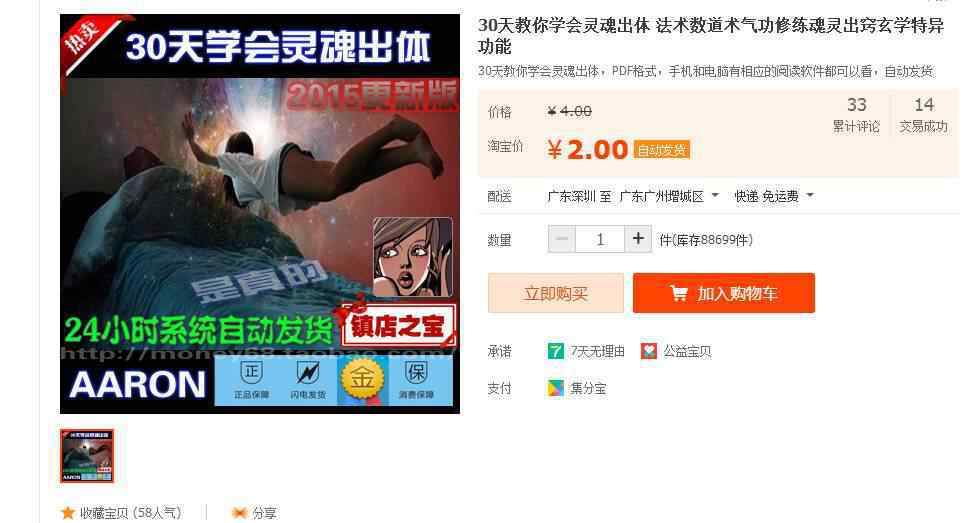Click the orange star favorite icon

tap(68, 513)
